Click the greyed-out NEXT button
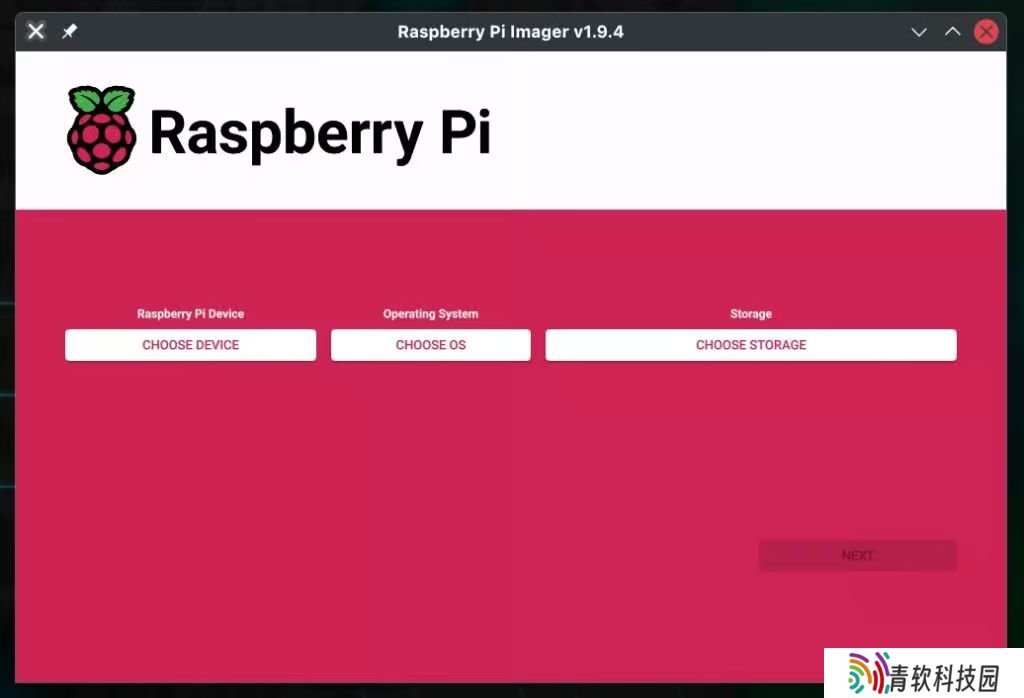The height and width of the screenshot is (698, 1024). tap(857, 556)
